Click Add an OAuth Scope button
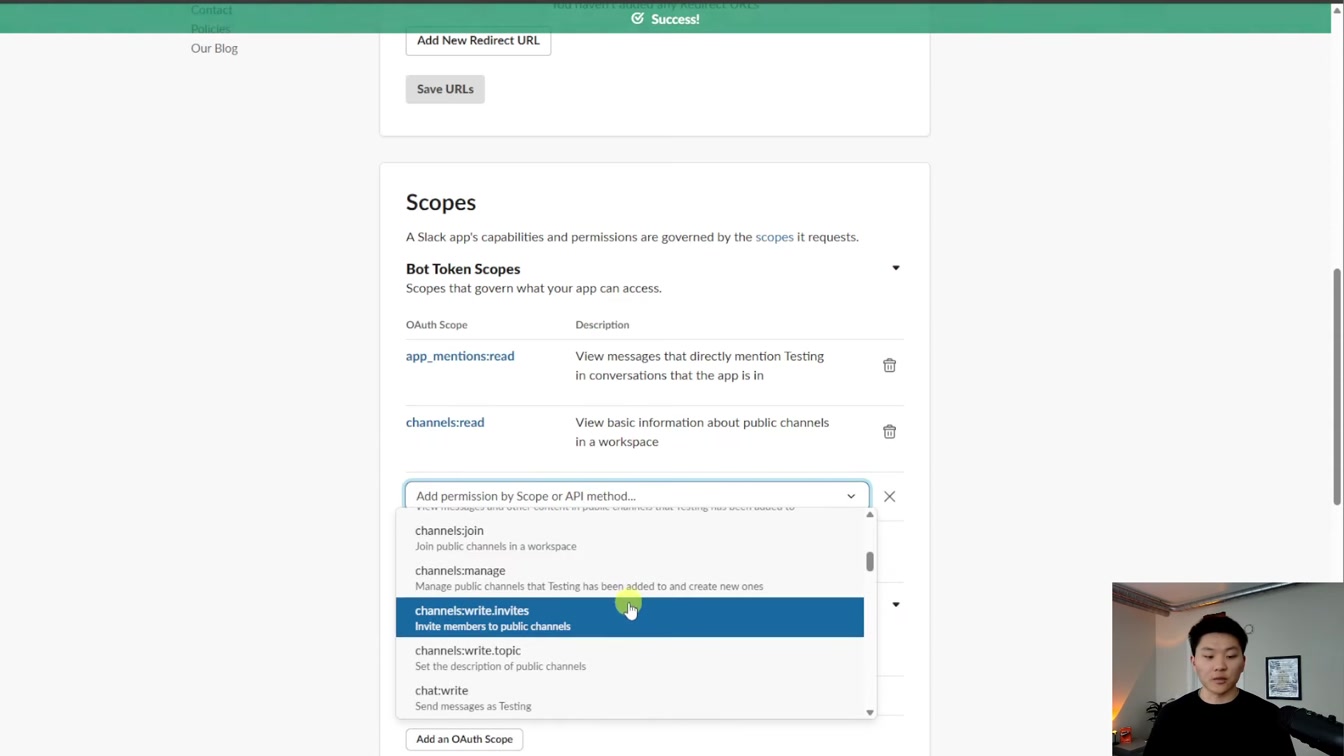Image resolution: width=1344 pixels, height=756 pixels. [464, 739]
